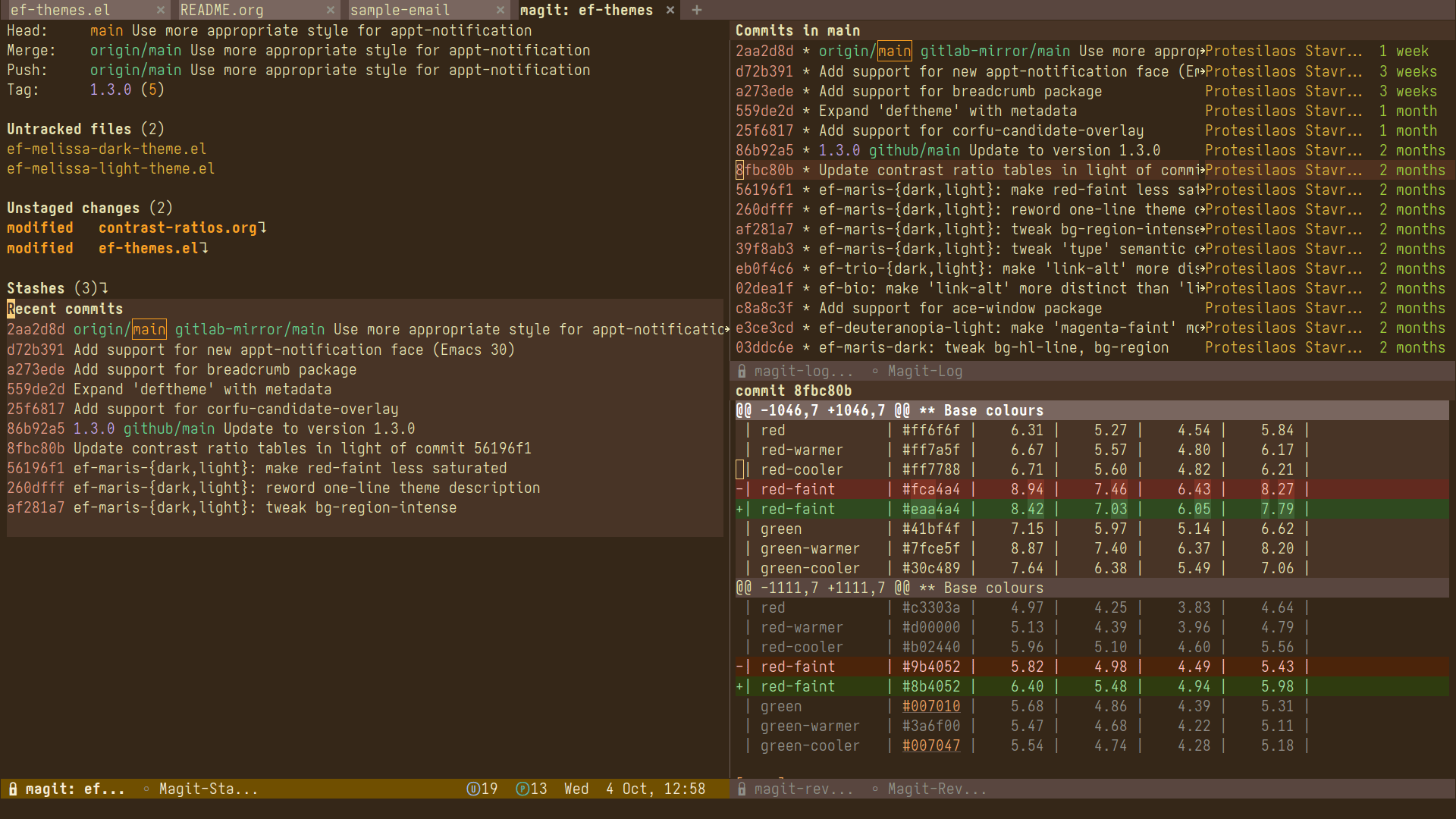Collapse the Untracked files (2) section heading
Image resolution: width=1456 pixels, height=819 pixels.
[x=85, y=129]
